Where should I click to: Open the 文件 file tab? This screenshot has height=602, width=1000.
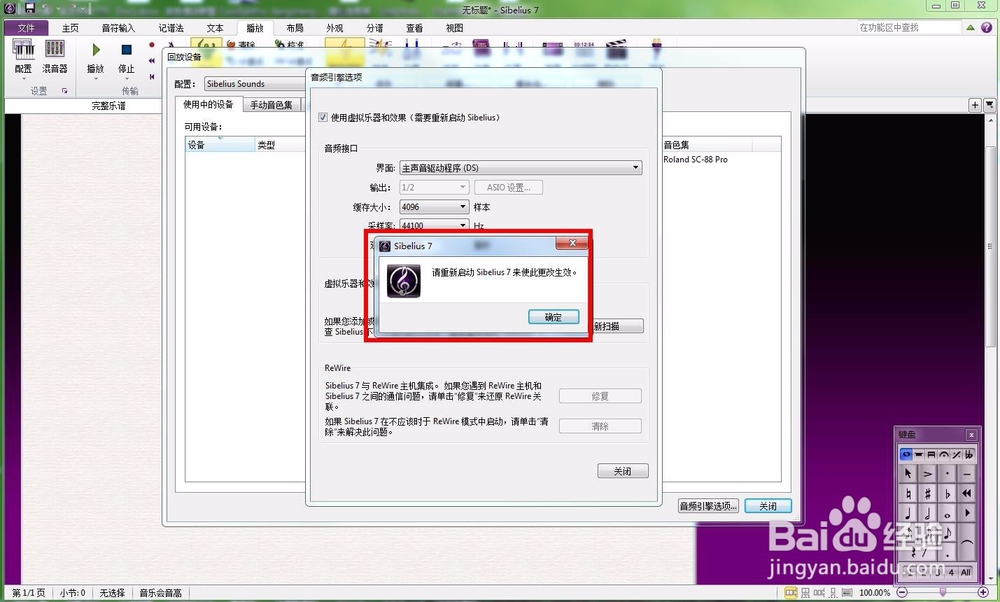(x=26, y=28)
